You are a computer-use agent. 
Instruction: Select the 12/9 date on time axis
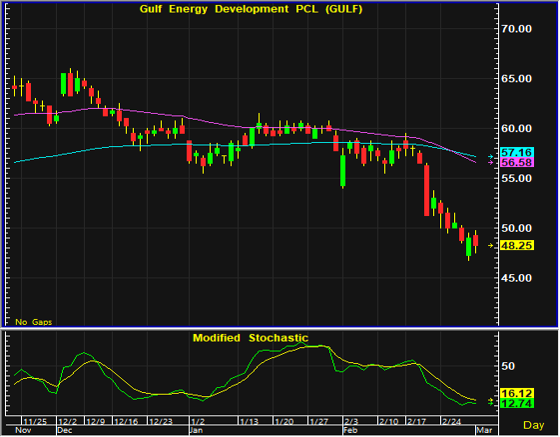(x=95, y=422)
